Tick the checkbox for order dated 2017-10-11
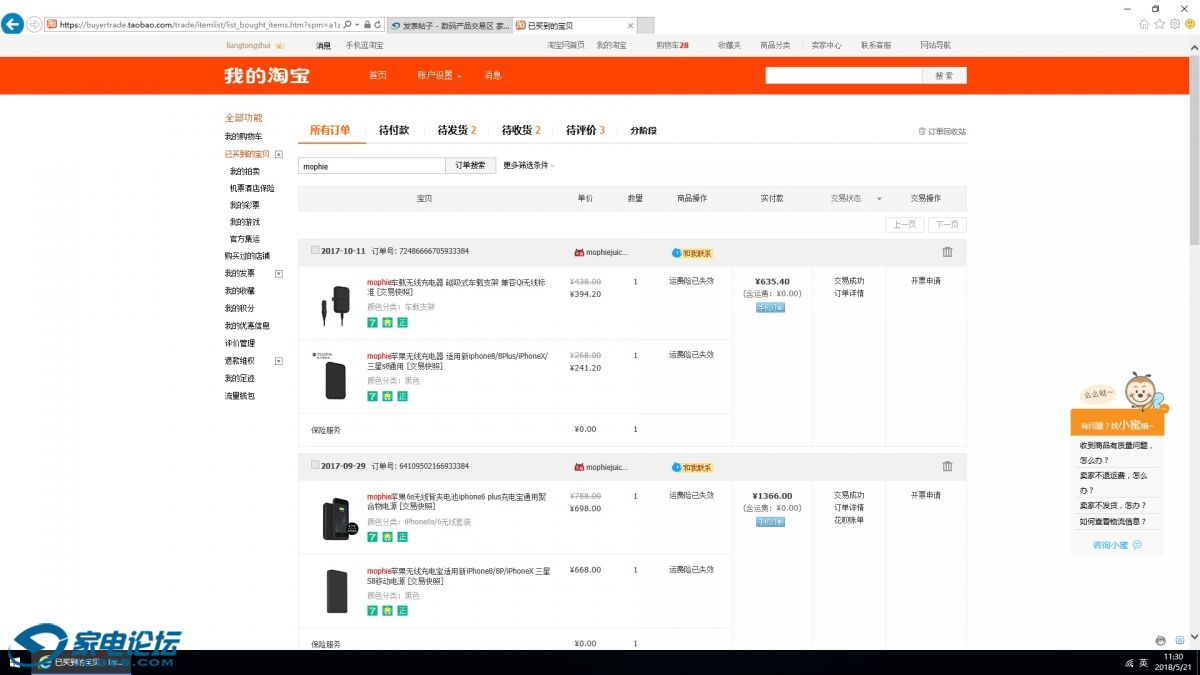The image size is (1200, 675). coord(315,251)
